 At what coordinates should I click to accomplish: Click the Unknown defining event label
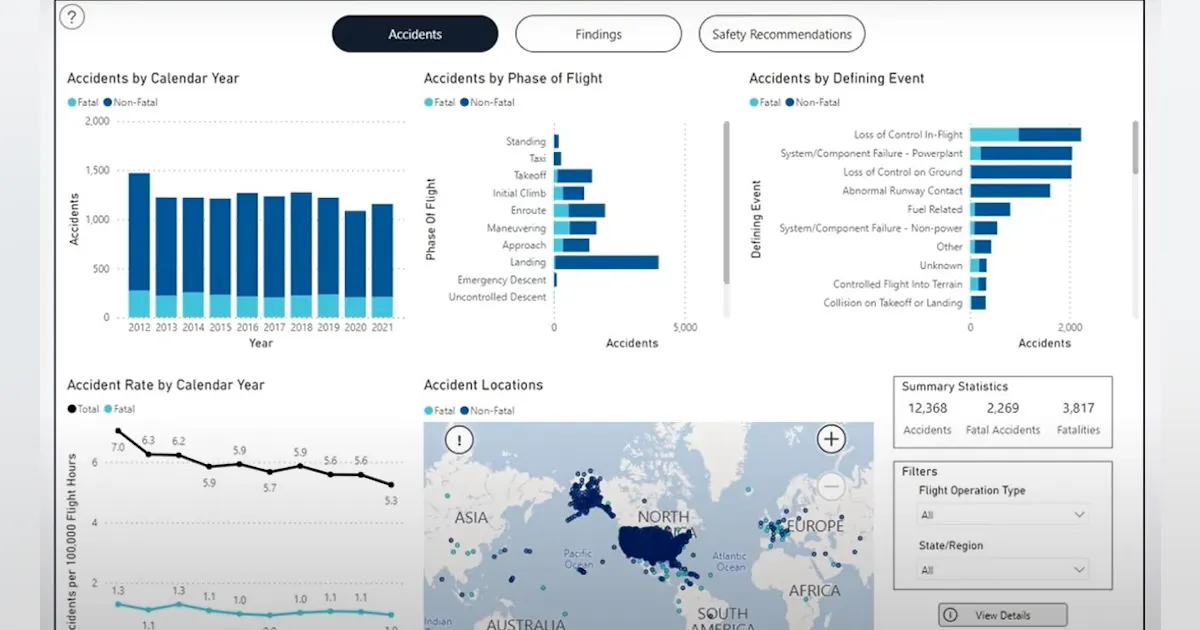[x=941, y=265]
